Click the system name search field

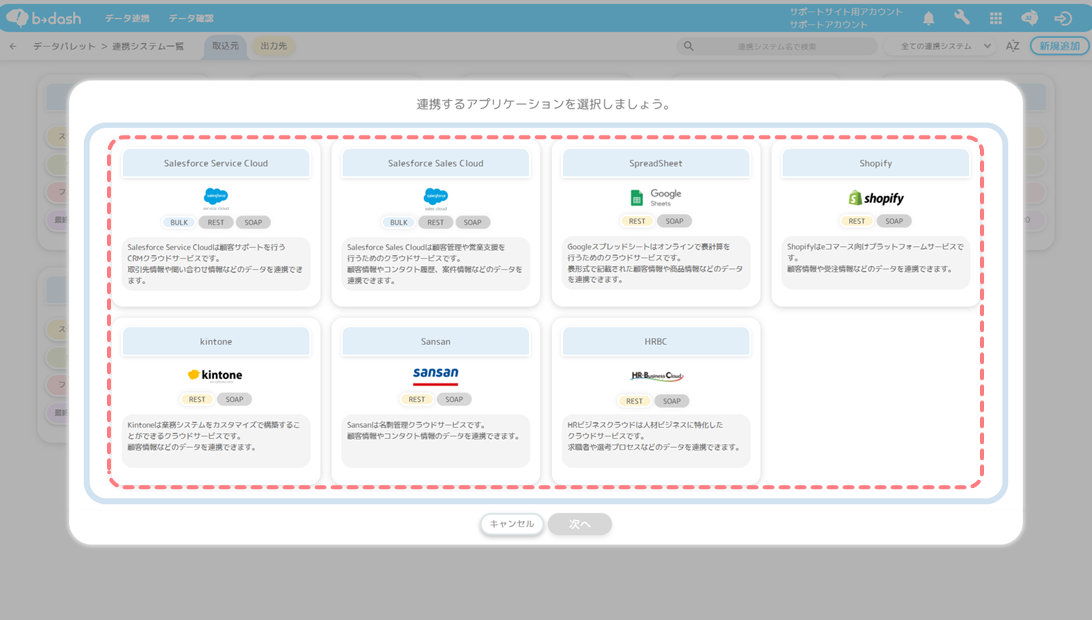777,46
